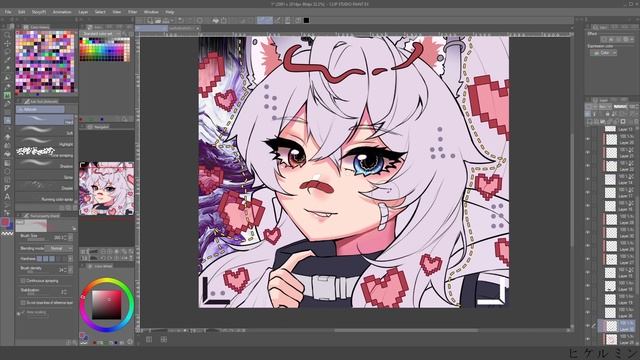Viewport: 640px width, 360px height.
Task: Select the Layer 18 row name
Action: pos(626,289)
